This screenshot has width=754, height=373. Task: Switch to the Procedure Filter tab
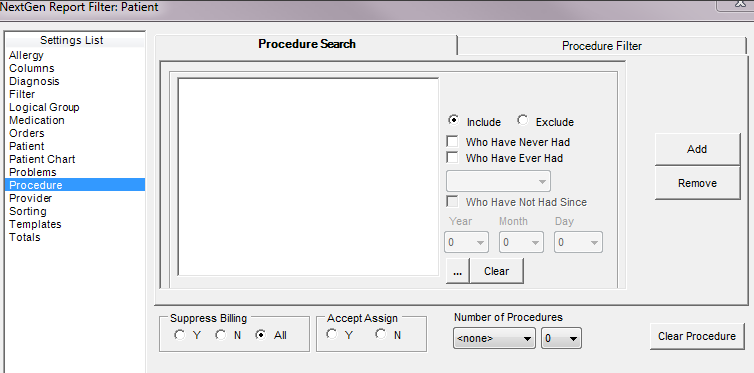click(x=602, y=46)
